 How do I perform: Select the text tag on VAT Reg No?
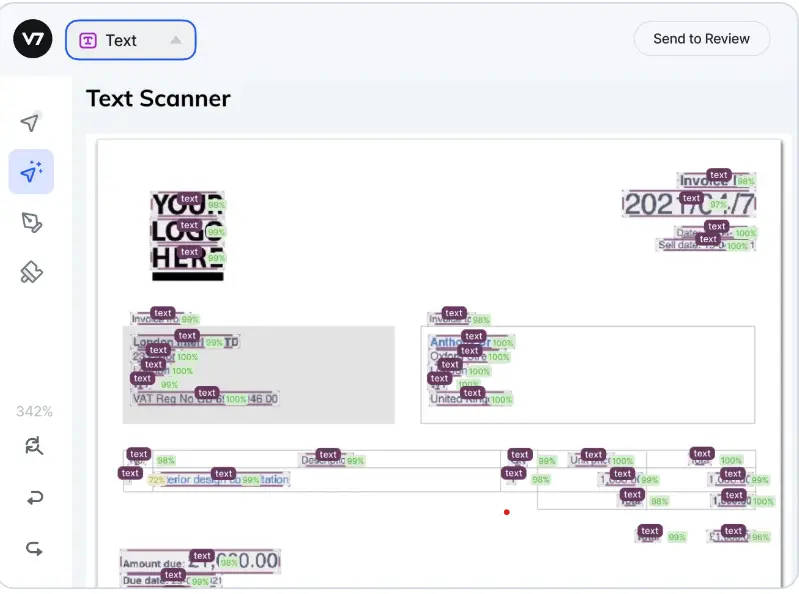207,393
